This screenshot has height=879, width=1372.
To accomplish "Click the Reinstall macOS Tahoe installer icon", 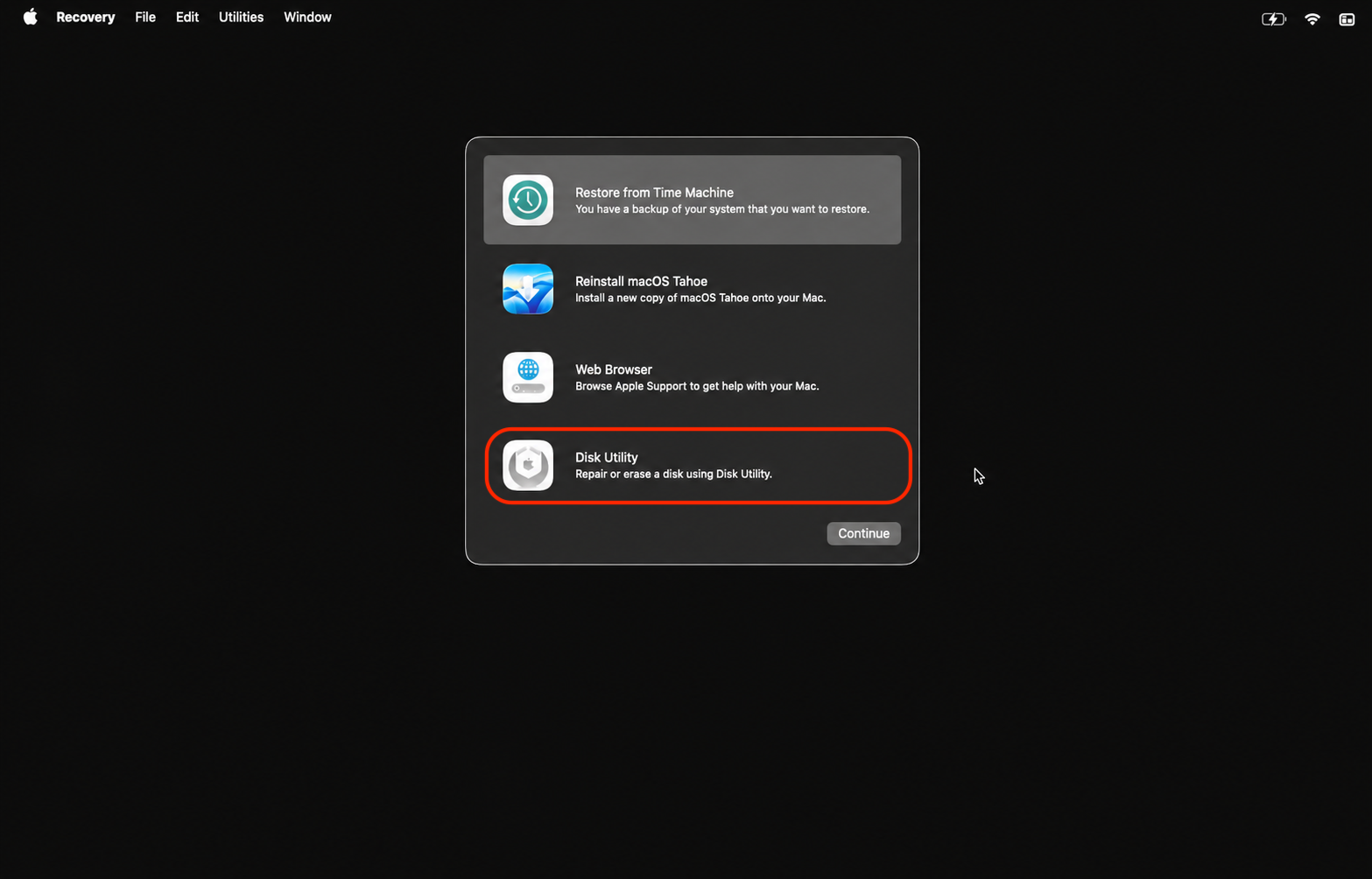I will [x=528, y=289].
